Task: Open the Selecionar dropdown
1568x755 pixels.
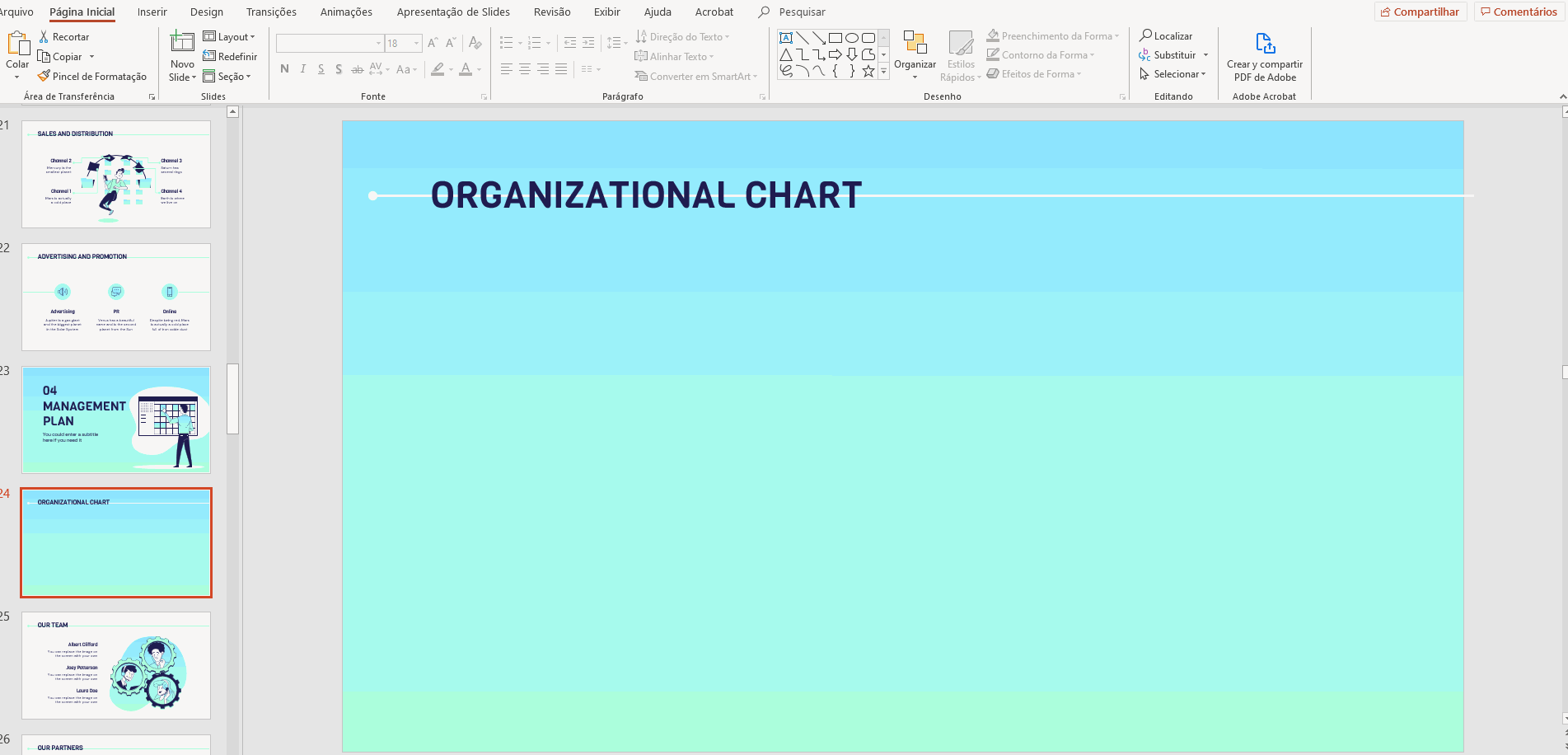Action: [1173, 74]
